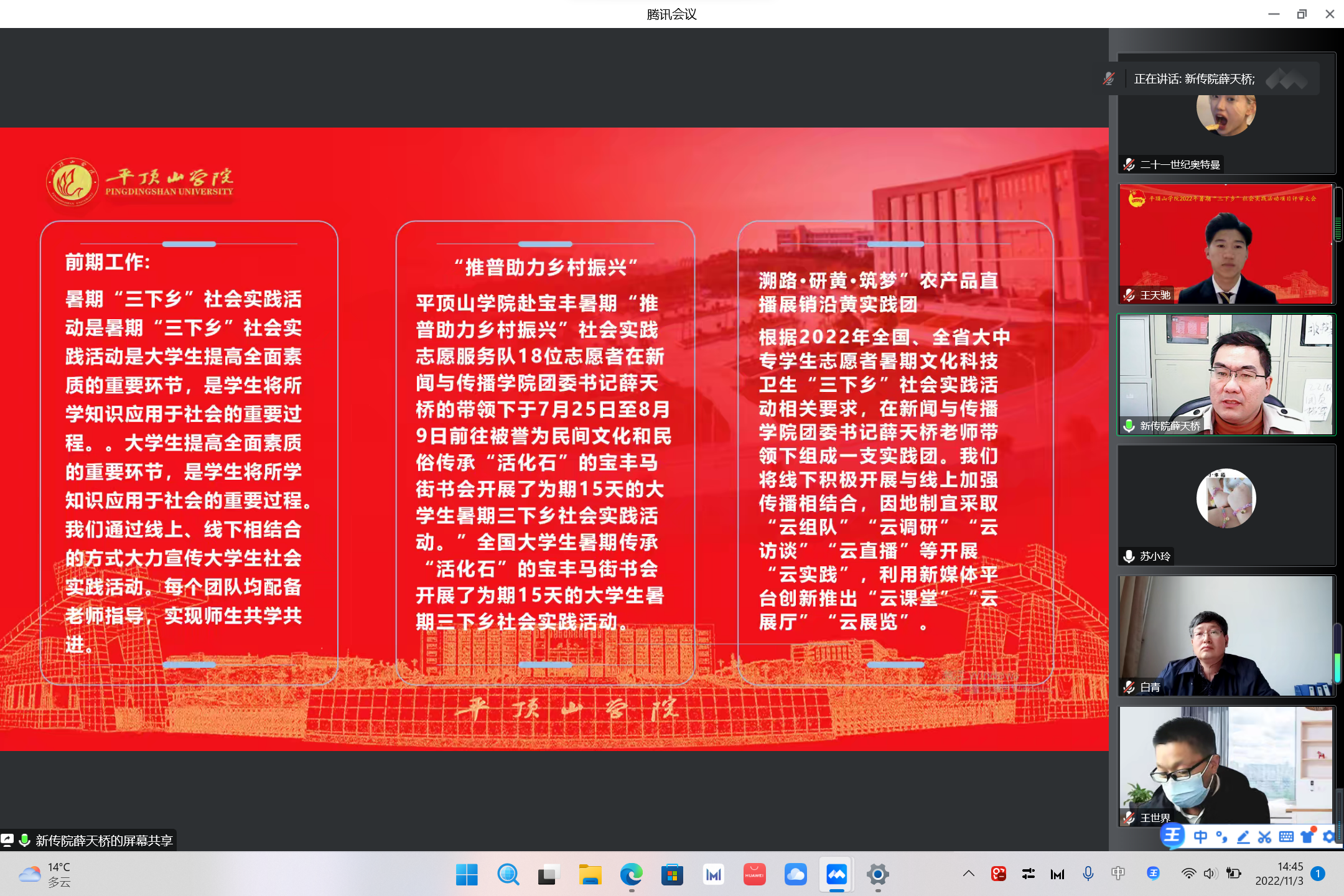Image resolution: width=1344 pixels, height=896 pixels.
Task: Launch Microsoft Edge from taskbar
Action: (x=631, y=875)
